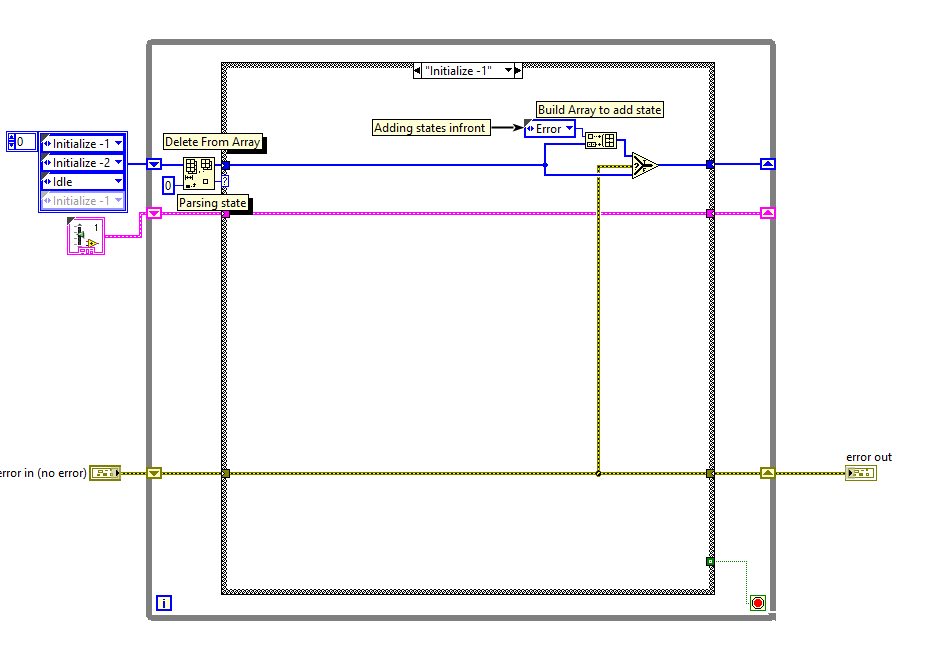Click the case structure's previous-case left arrow
The height and width of the screenshot is (651, 944).
coord(417,70)
